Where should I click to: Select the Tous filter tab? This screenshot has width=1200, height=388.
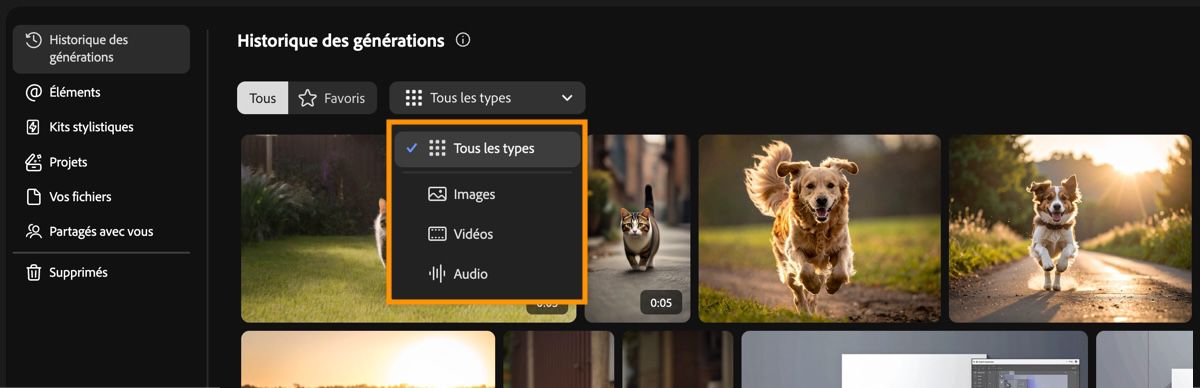263,98
